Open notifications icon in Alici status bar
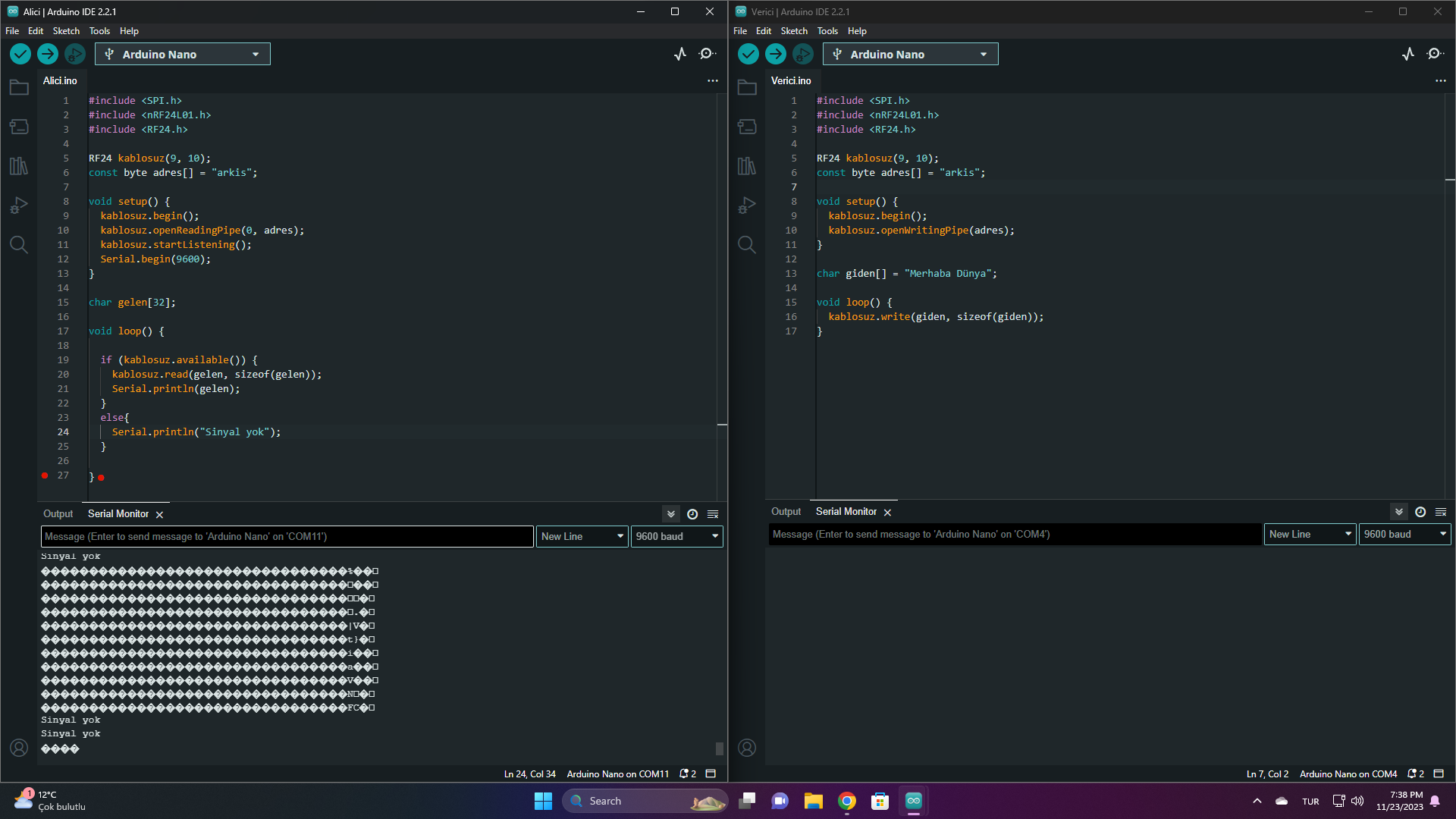Viewport: 1456px width, 819px height. pos(688,774)
